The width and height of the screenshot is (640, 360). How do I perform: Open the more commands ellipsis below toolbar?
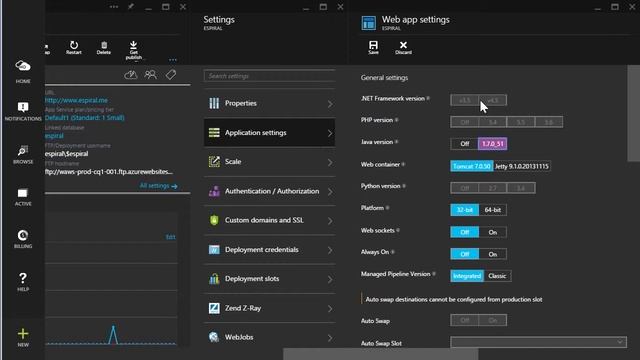(173, 60)
